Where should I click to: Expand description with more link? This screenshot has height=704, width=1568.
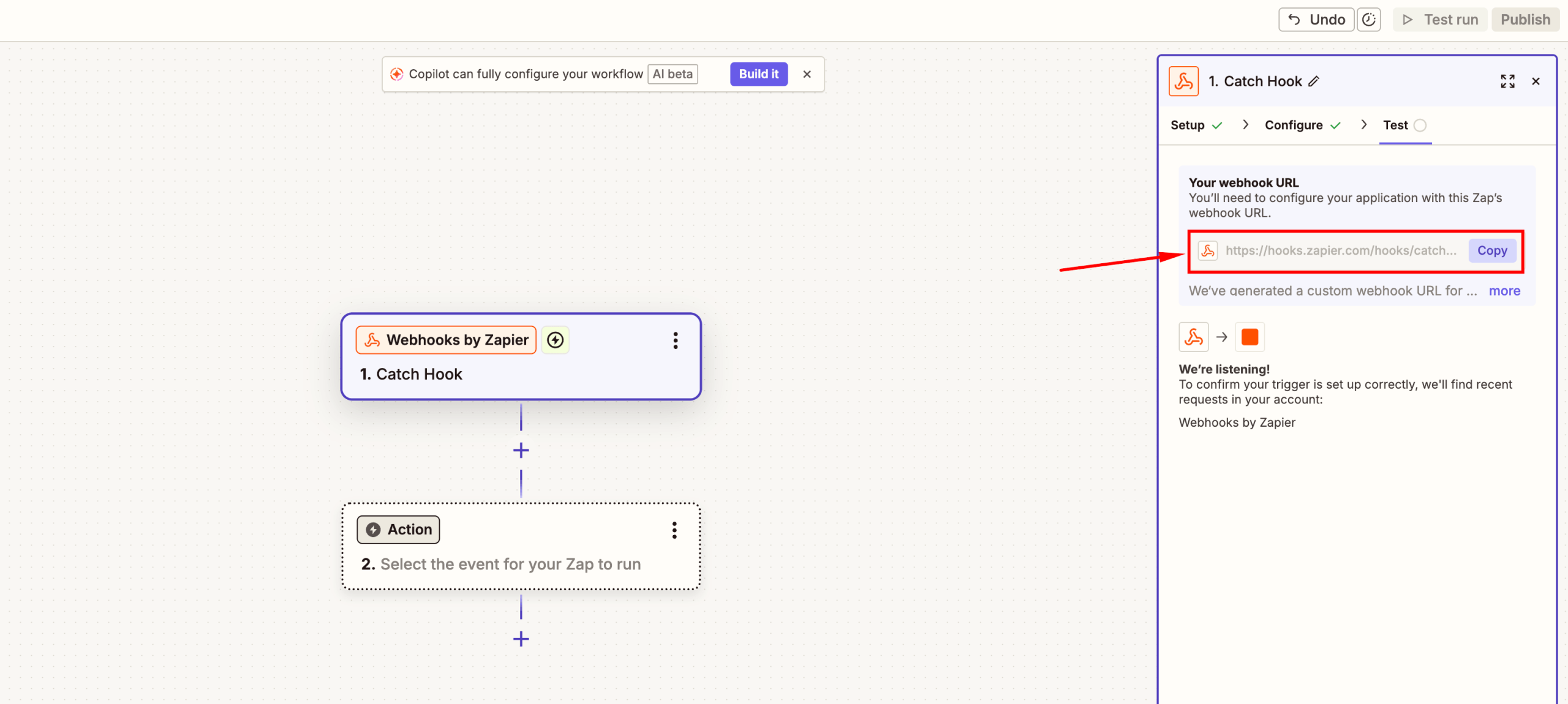(1504, 291)
